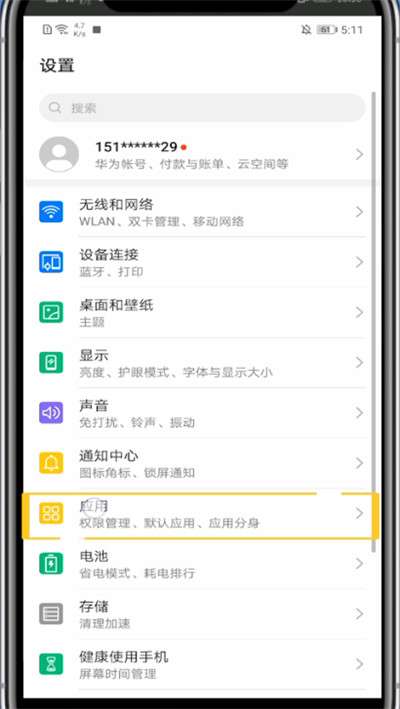Click the vertical scrollbar on right
This screenshot has height=709, width=400.
point(373,321)
